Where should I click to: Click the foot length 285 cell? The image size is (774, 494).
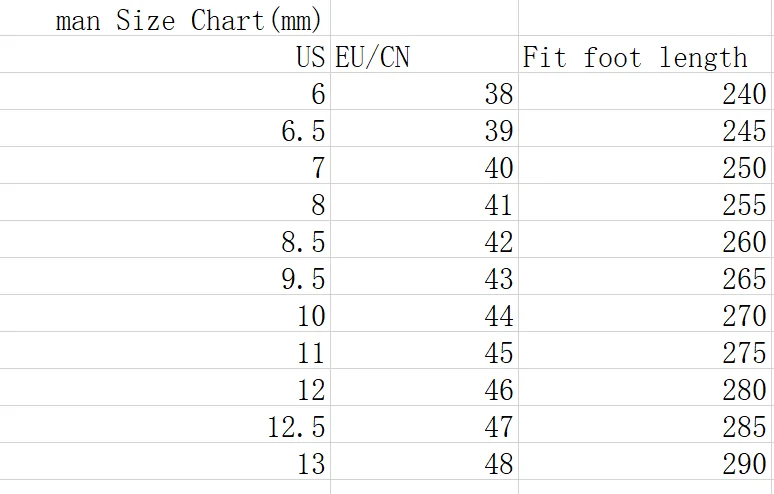pos(645,424)
